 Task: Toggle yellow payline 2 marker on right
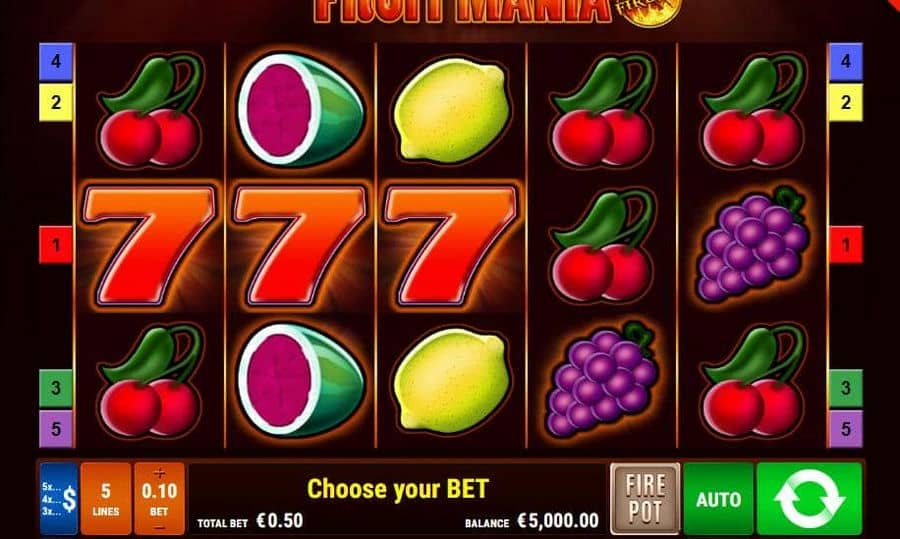pos(845,102)
